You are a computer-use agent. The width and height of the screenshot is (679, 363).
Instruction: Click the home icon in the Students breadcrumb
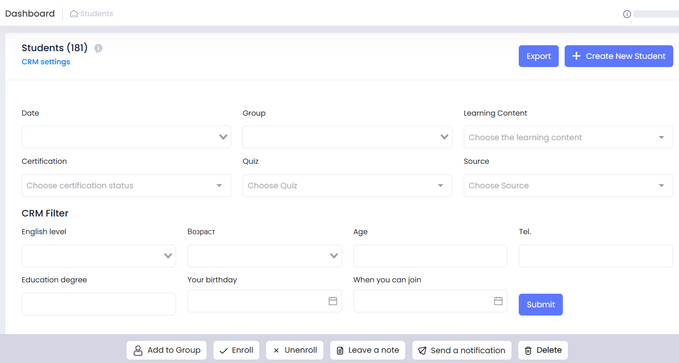(x=74, y=14)
